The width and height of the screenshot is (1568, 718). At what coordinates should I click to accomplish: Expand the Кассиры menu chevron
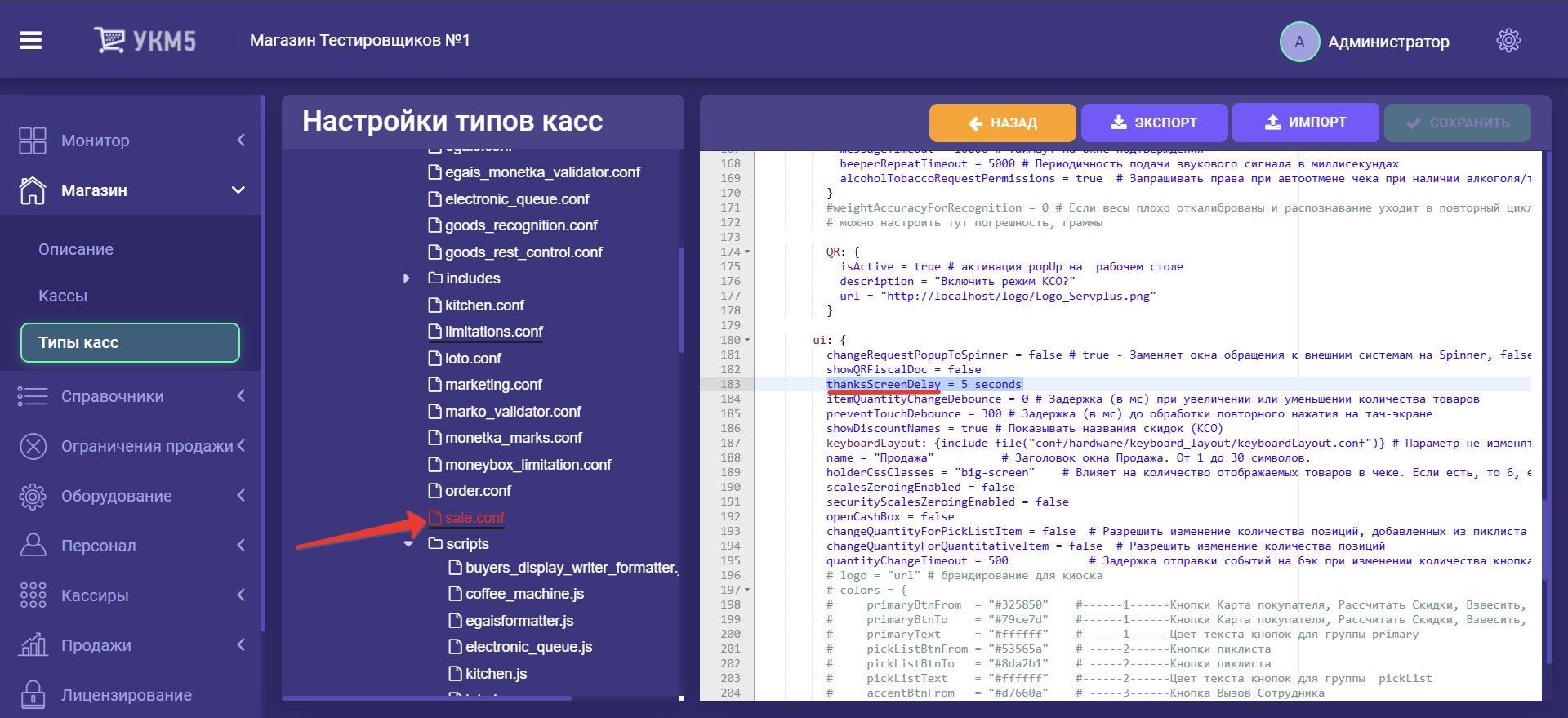tap(241, 595)
